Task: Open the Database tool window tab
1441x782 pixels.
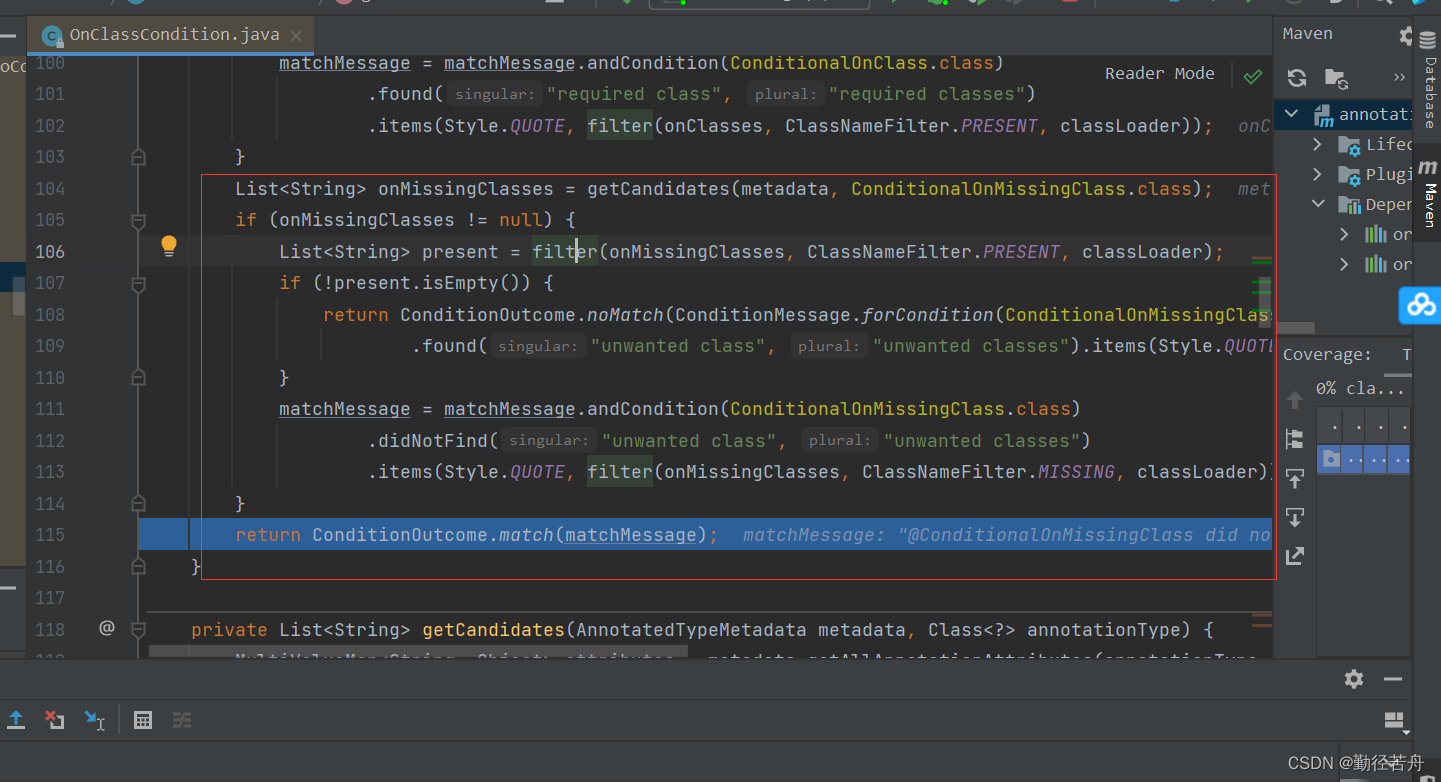Action: [1429, 81]
